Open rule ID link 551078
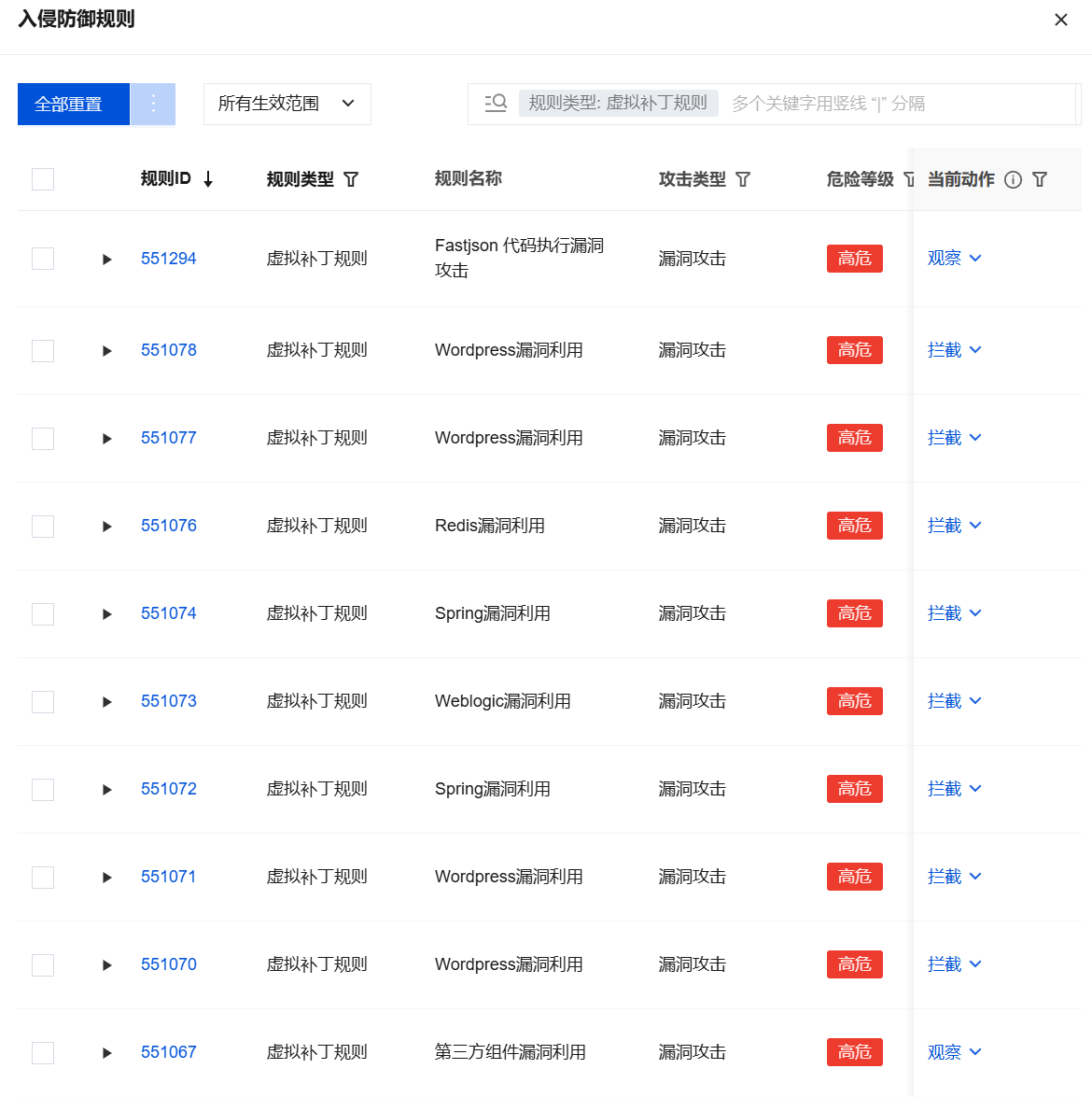 click(169, 350)
